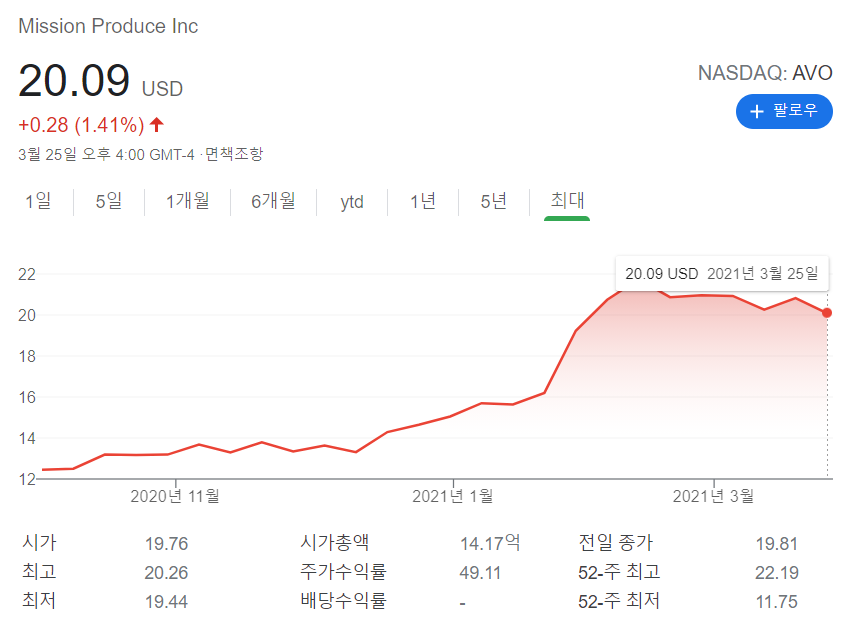Click the plus icon in 팔로우 button
This screenshot has height=642, width=863.
point(757,112)
